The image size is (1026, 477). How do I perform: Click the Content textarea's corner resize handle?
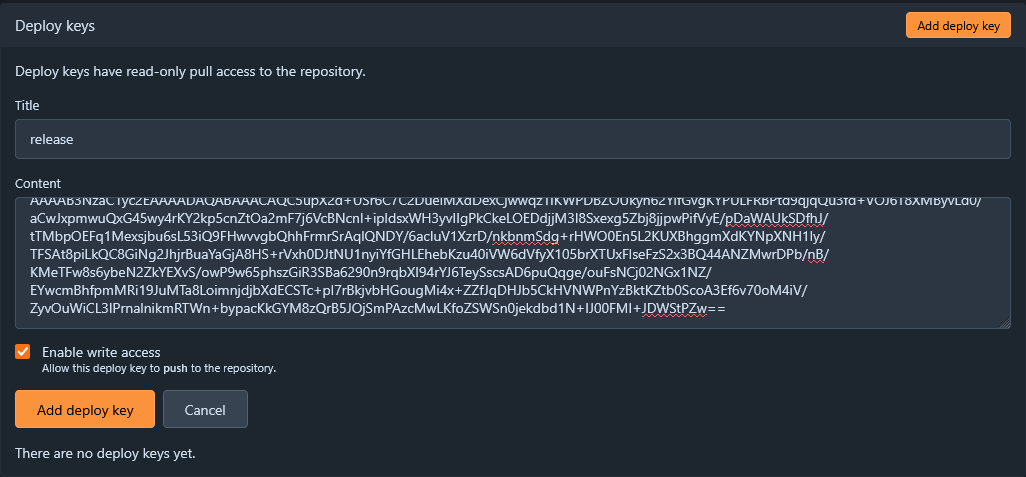[1006, 324]
